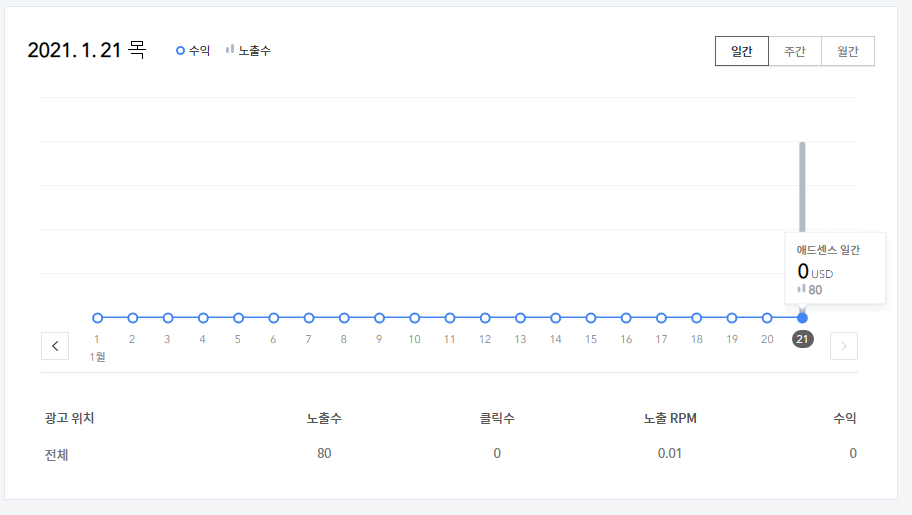Click the 15 date label on axis

tap(591, 339)
